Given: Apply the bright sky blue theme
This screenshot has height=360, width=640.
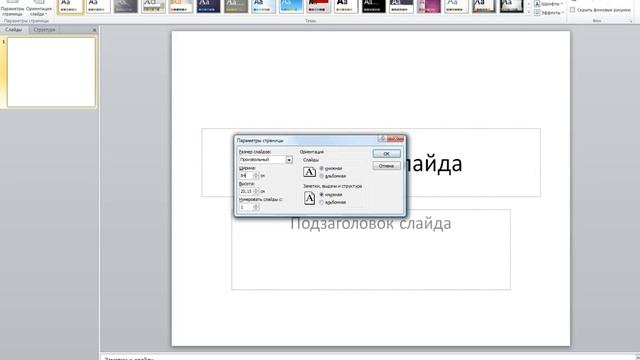Looking at the screenshot, I should point(291,7).
